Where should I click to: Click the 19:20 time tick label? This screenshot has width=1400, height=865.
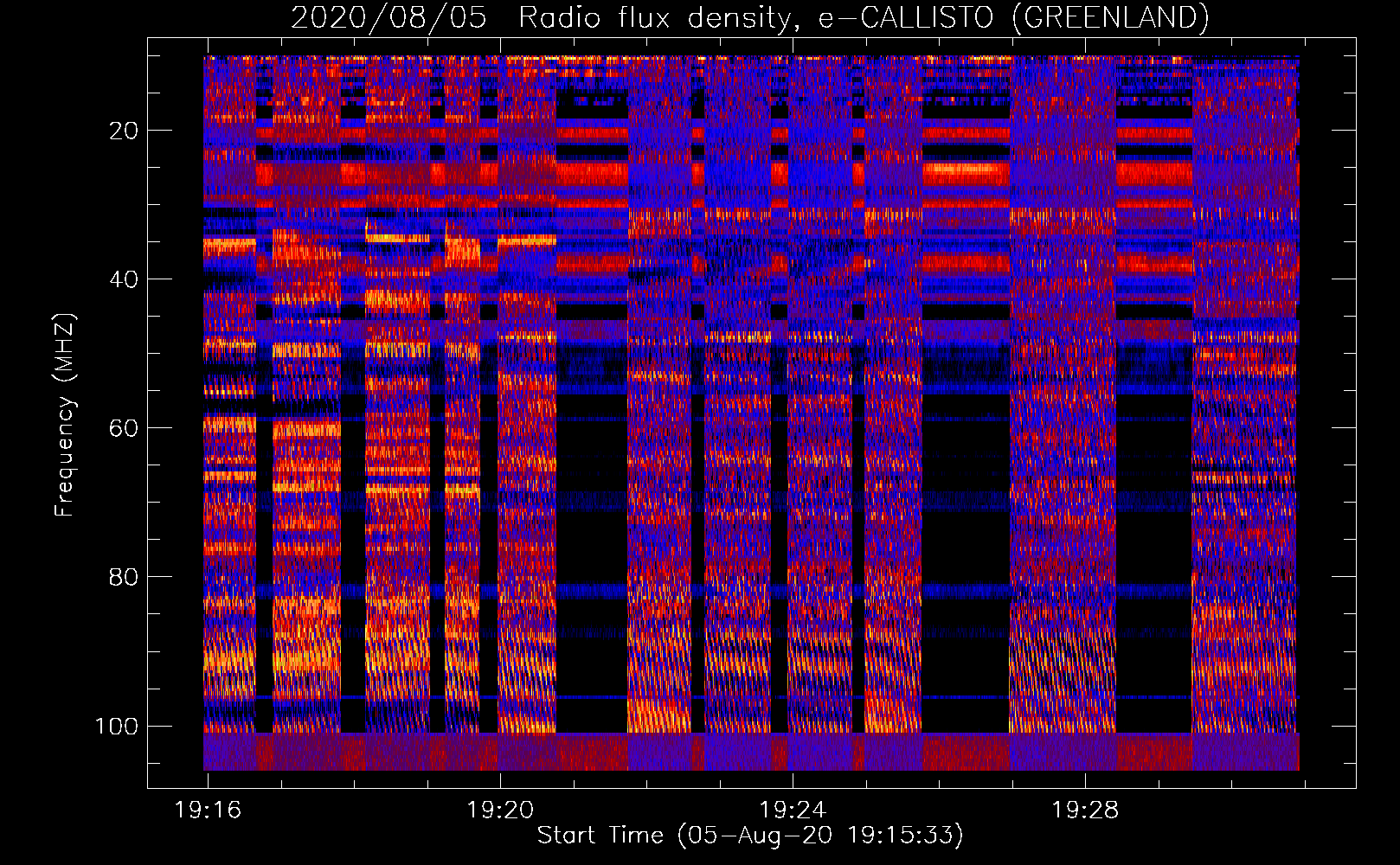pyautogui.click(x=500, y=811)
